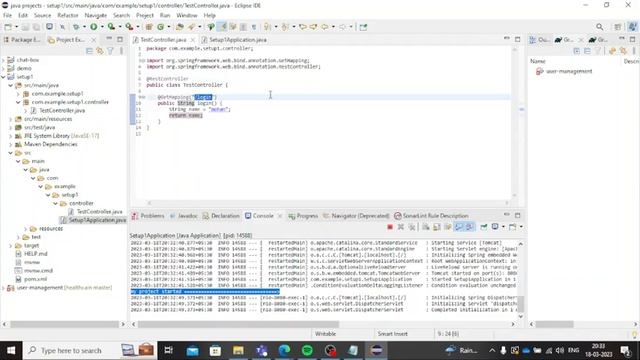
Task: Open Microsoft Teams from the taskbar
Action: tap(262, 350)
